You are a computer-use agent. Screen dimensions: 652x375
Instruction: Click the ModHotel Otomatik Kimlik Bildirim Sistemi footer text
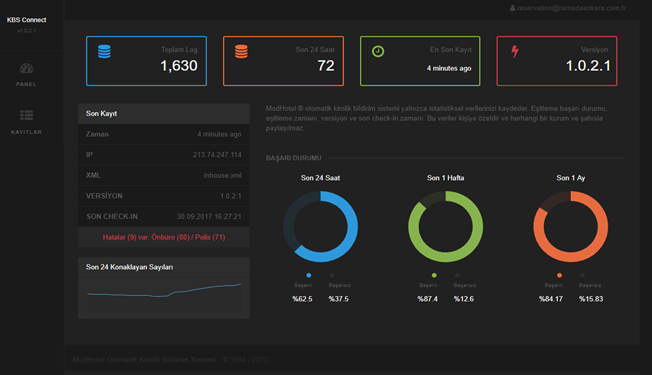click(x=144, y=360)
